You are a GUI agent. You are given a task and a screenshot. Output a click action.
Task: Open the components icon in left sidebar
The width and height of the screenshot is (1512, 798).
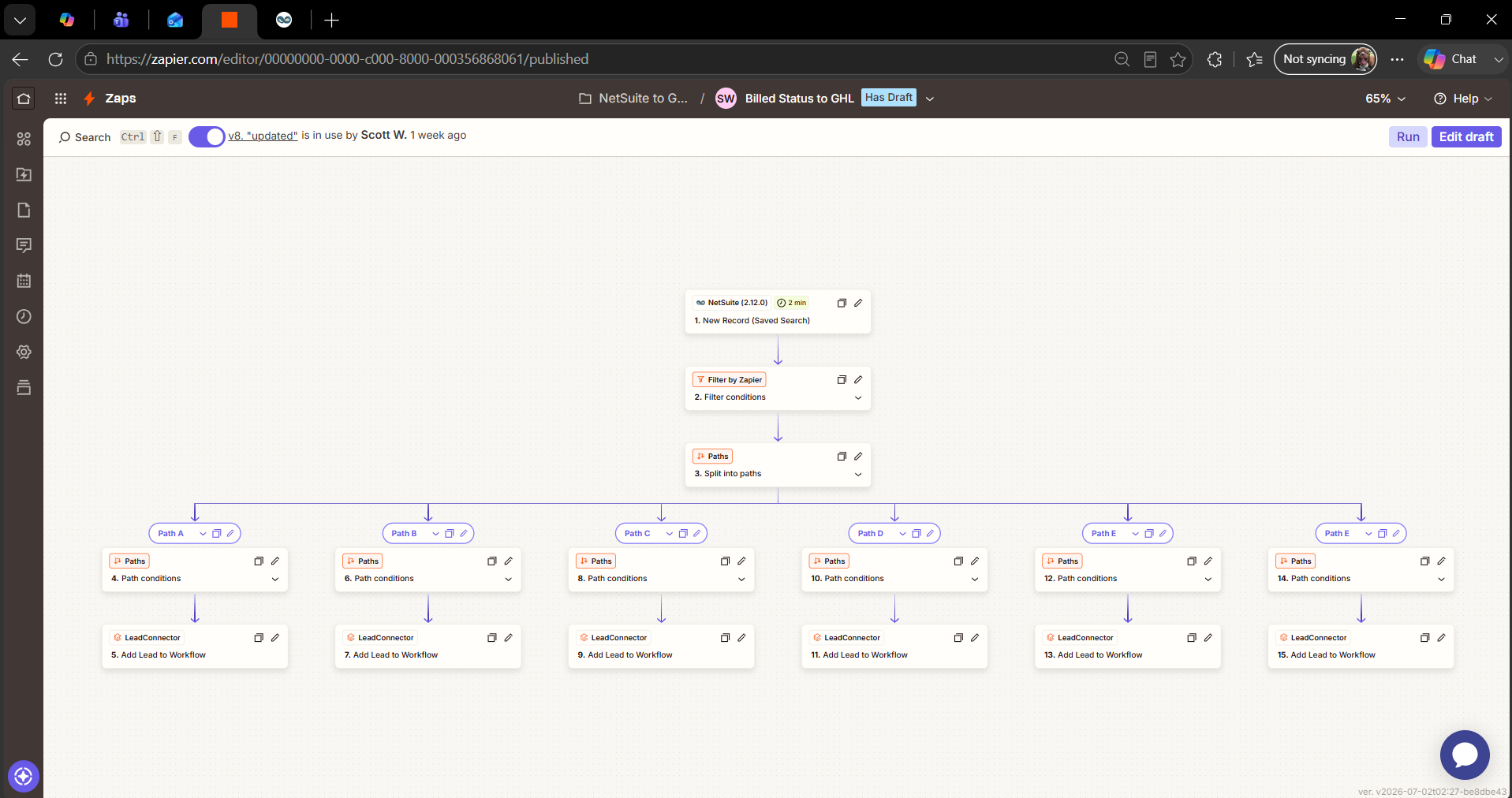(x=24, y=139)
